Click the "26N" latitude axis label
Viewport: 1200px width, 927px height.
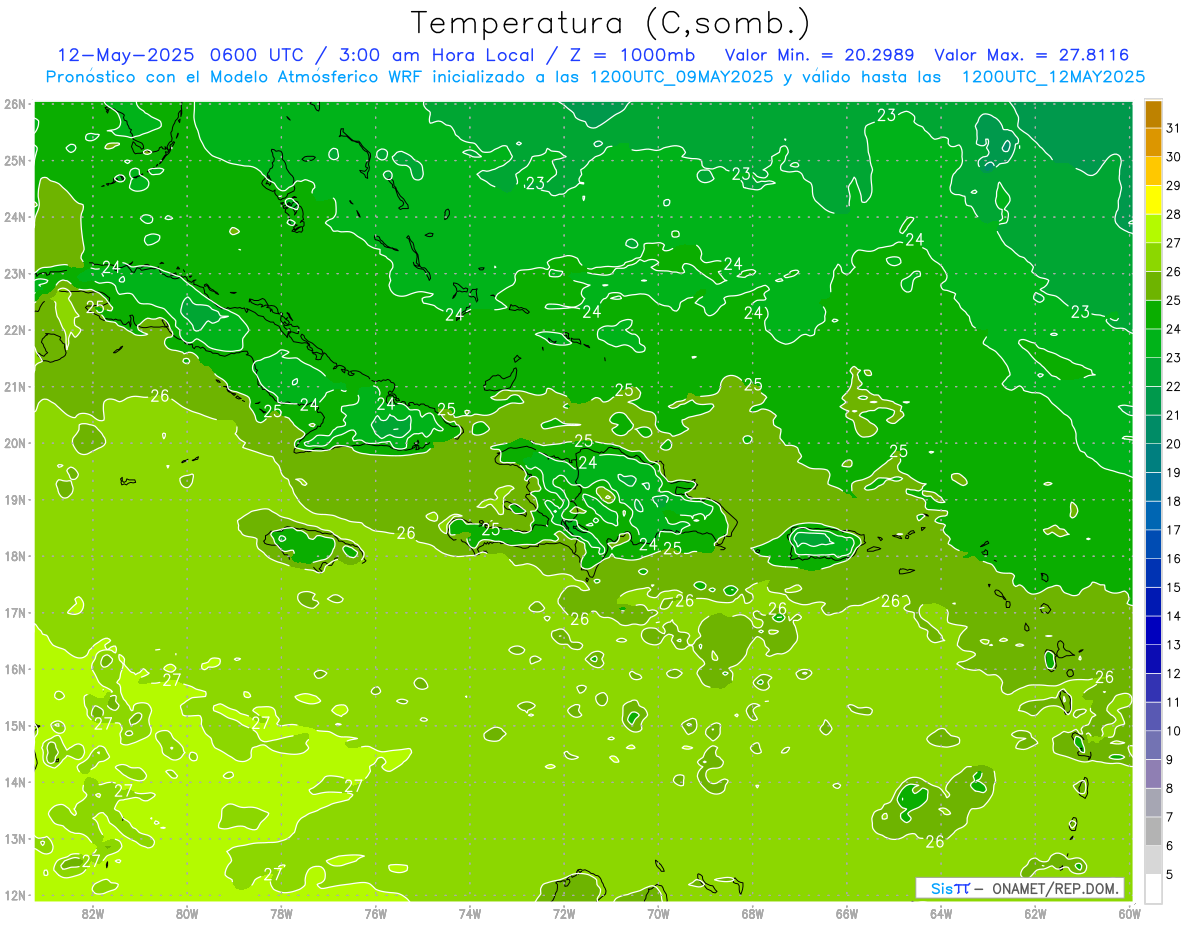tap(14, 104)
